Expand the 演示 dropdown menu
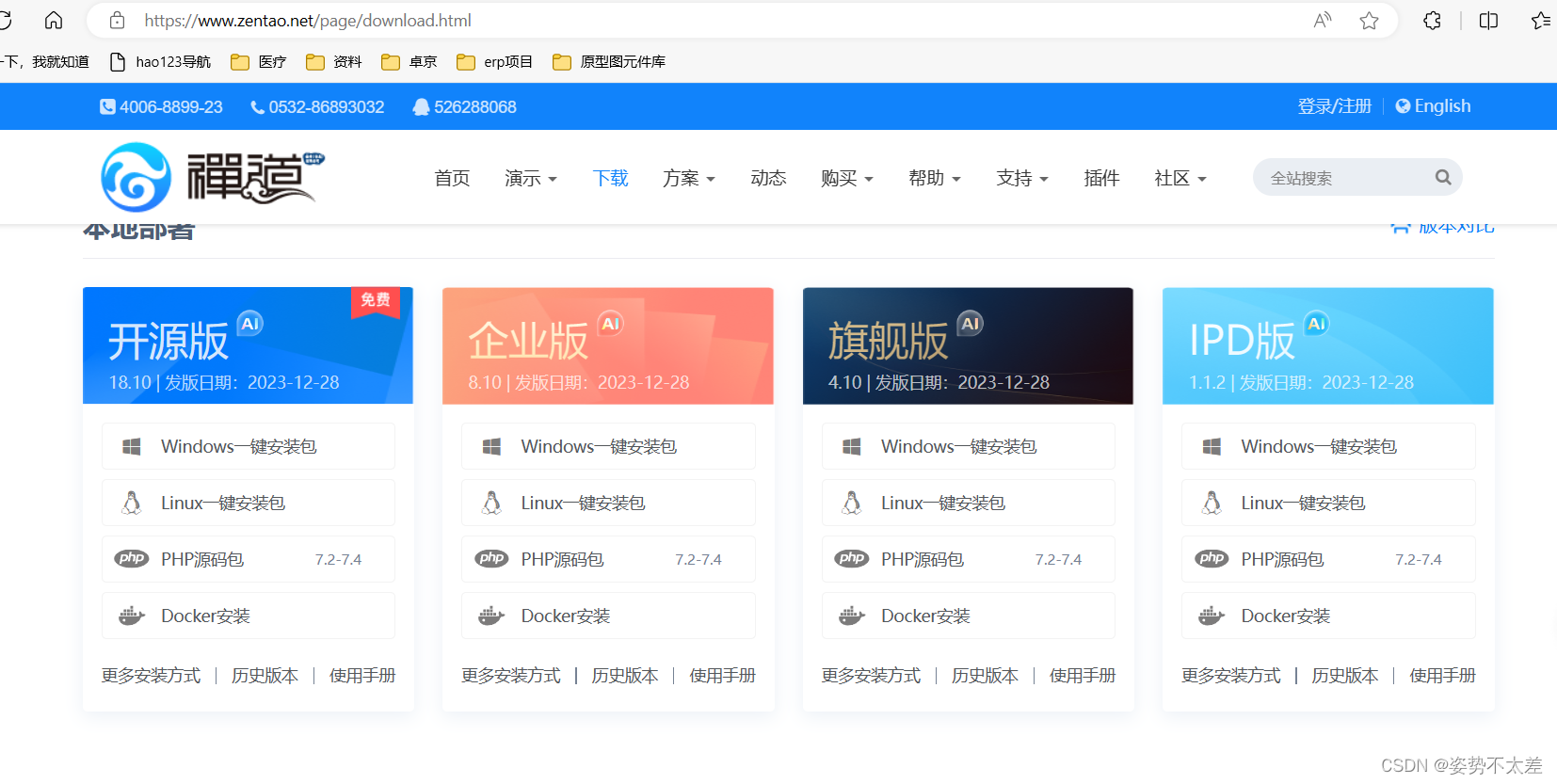The width and height of the screenshot is (1557, 784). [531, 178]
